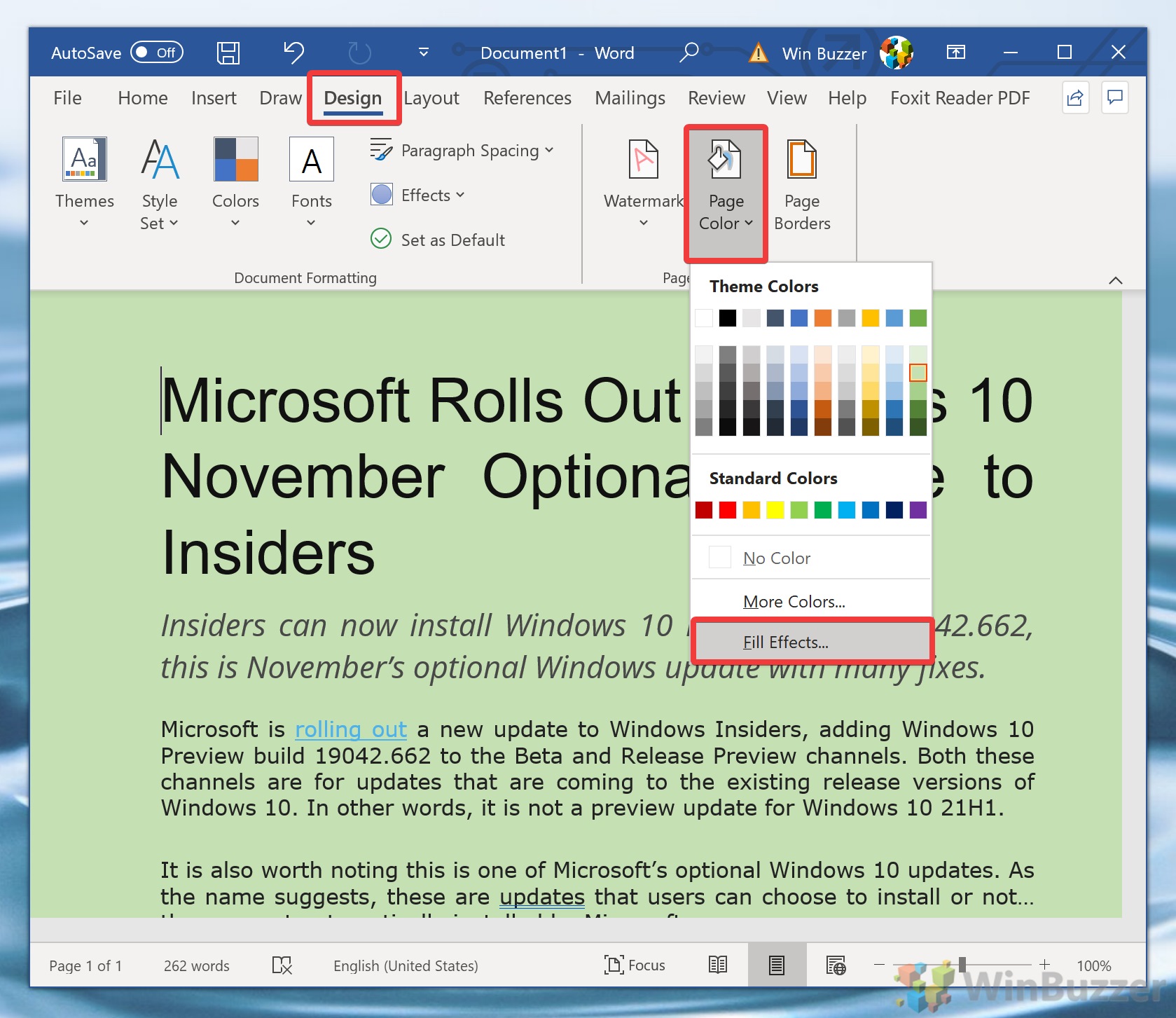
Task: Switch to Print Layout view icon
Action: click(777, 965)
